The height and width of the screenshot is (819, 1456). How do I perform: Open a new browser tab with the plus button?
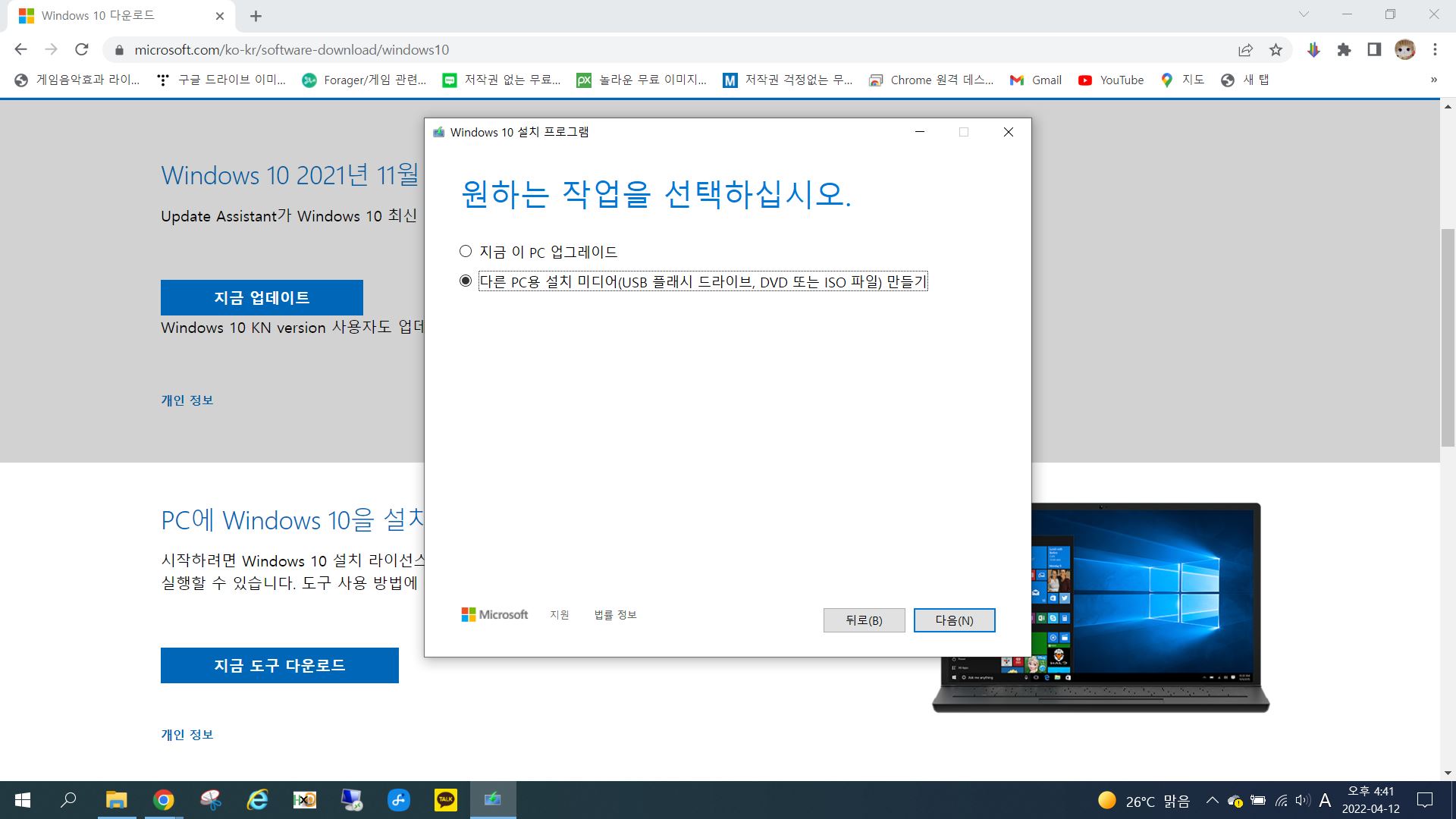click(x=256, y=16)
